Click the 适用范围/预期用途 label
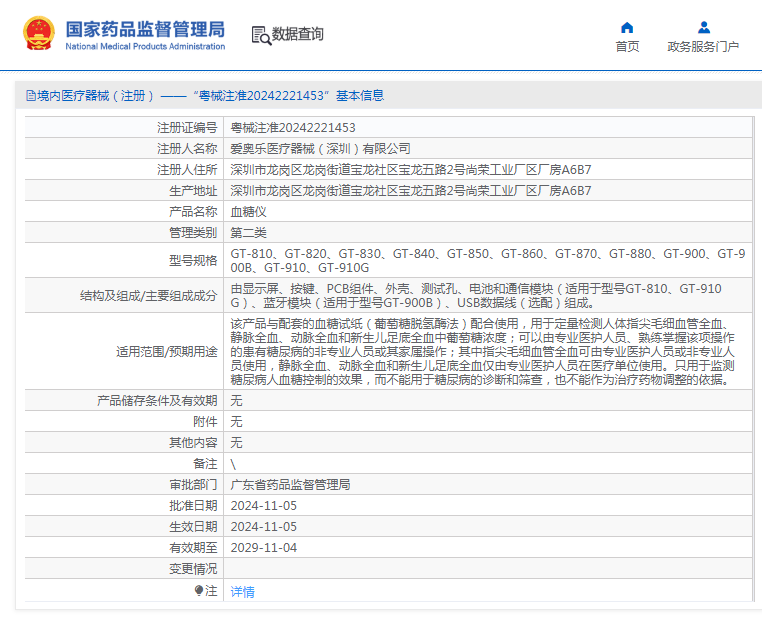This screenshot has height=617, width=762. point(166,351)
